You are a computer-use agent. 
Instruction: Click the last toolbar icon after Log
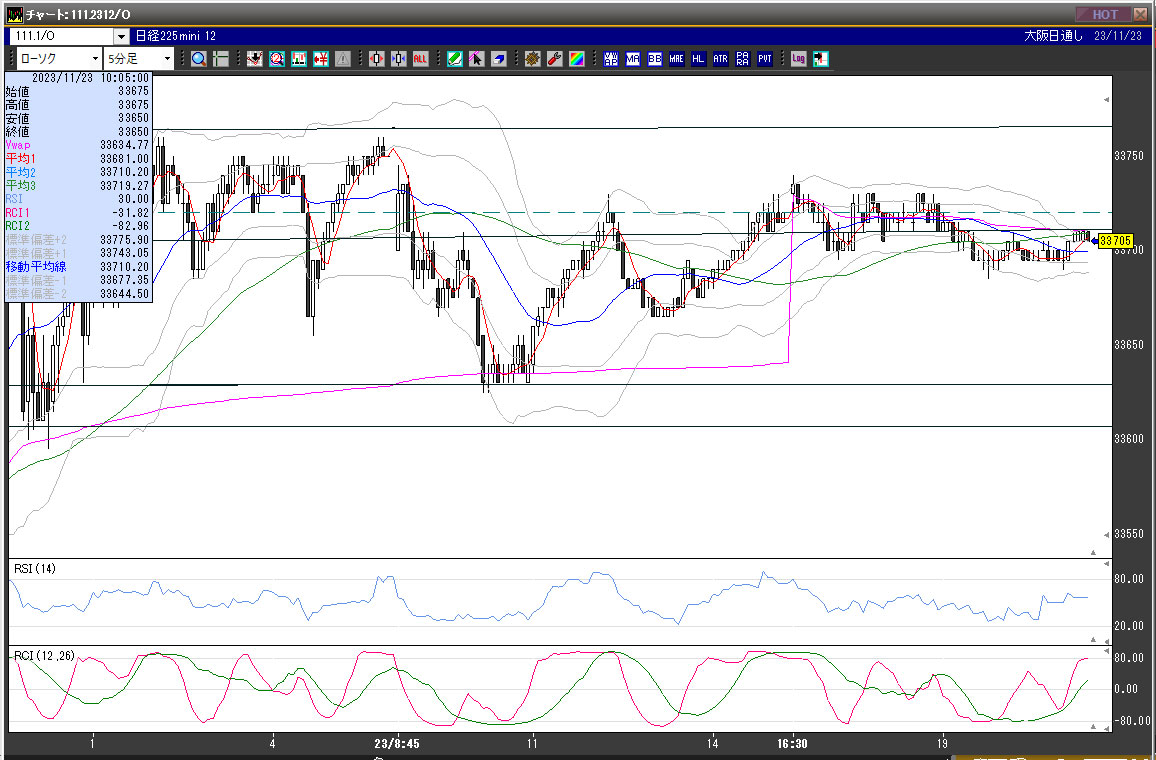coord(821,59)
